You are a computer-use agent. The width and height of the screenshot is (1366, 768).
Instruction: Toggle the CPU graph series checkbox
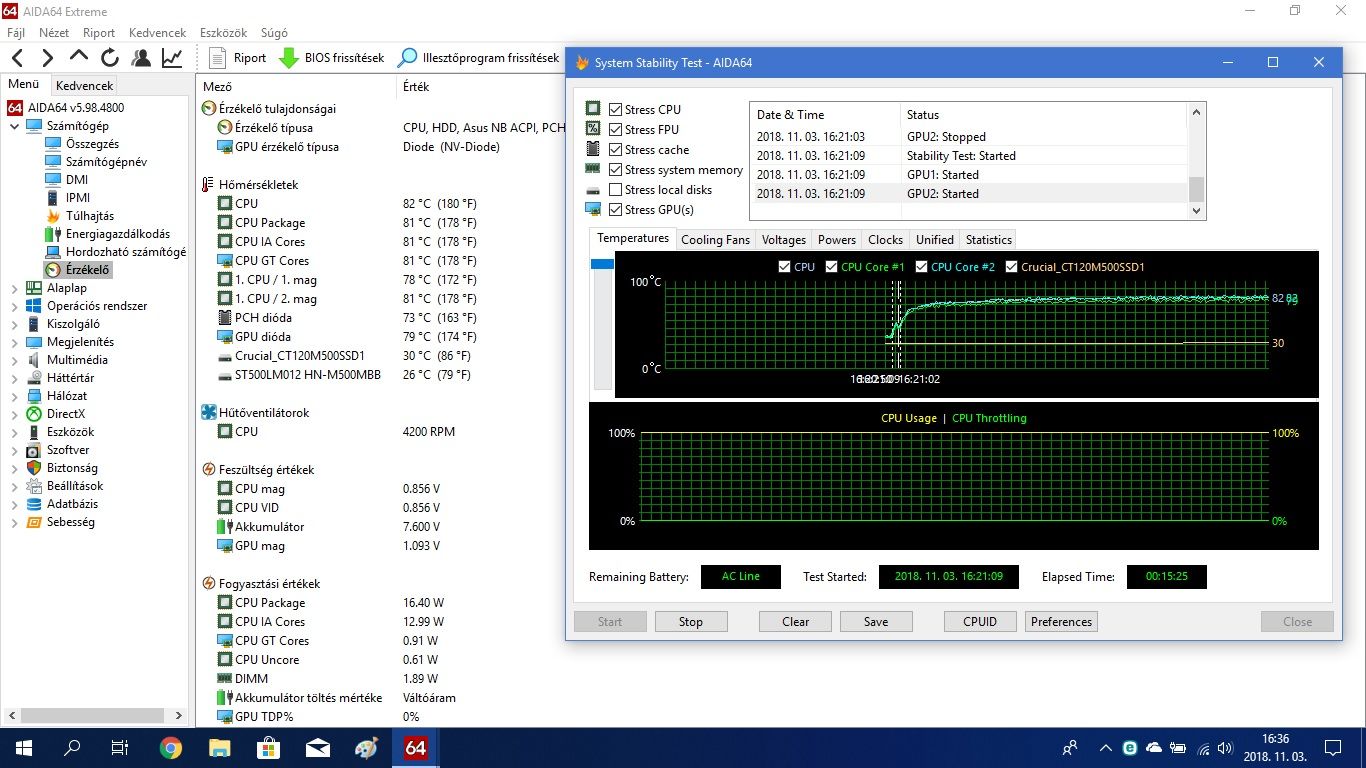pyautogui.click(x=784, y=267)
